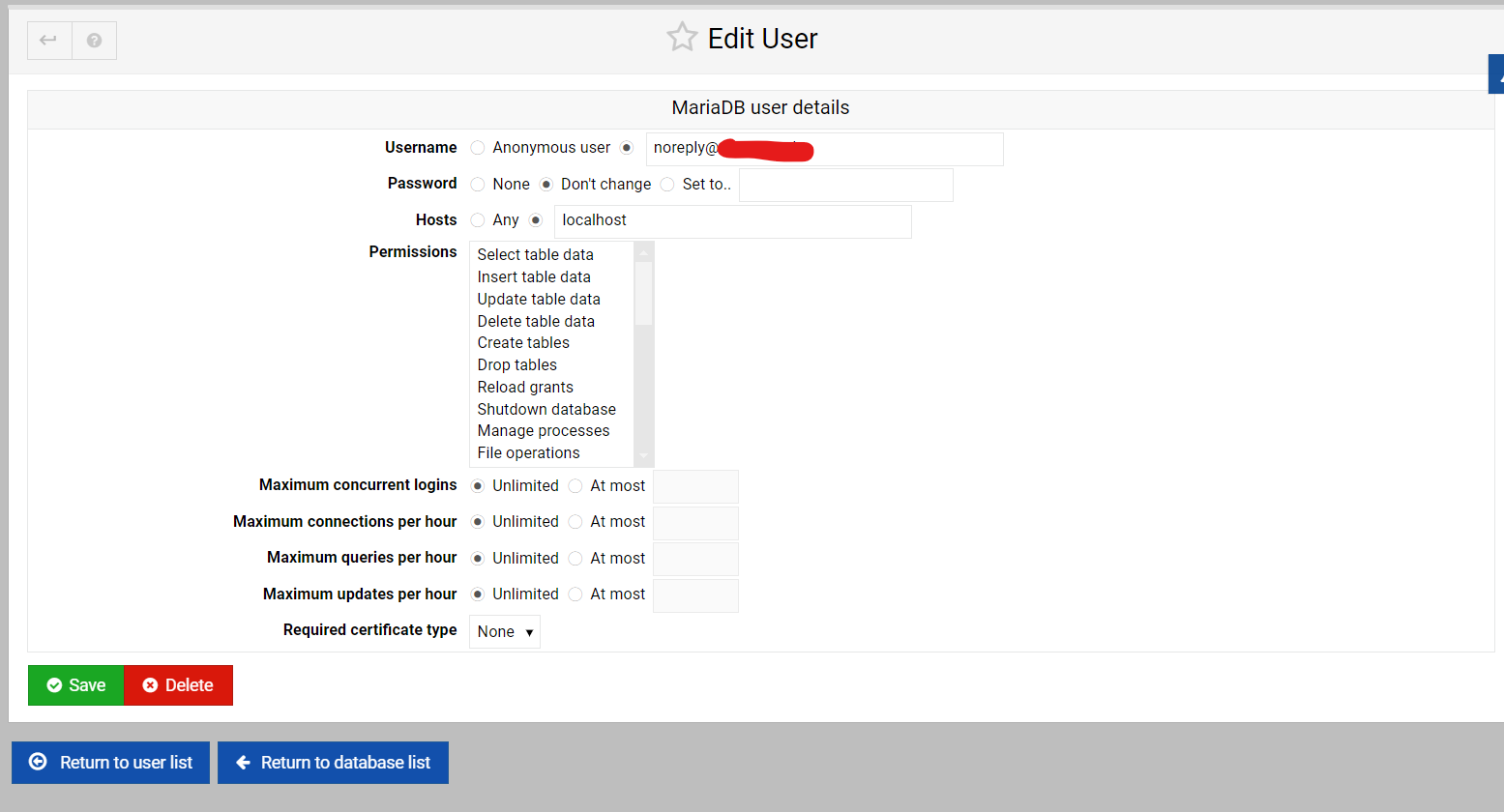Click the permissions list scroll up arrow

643,252
